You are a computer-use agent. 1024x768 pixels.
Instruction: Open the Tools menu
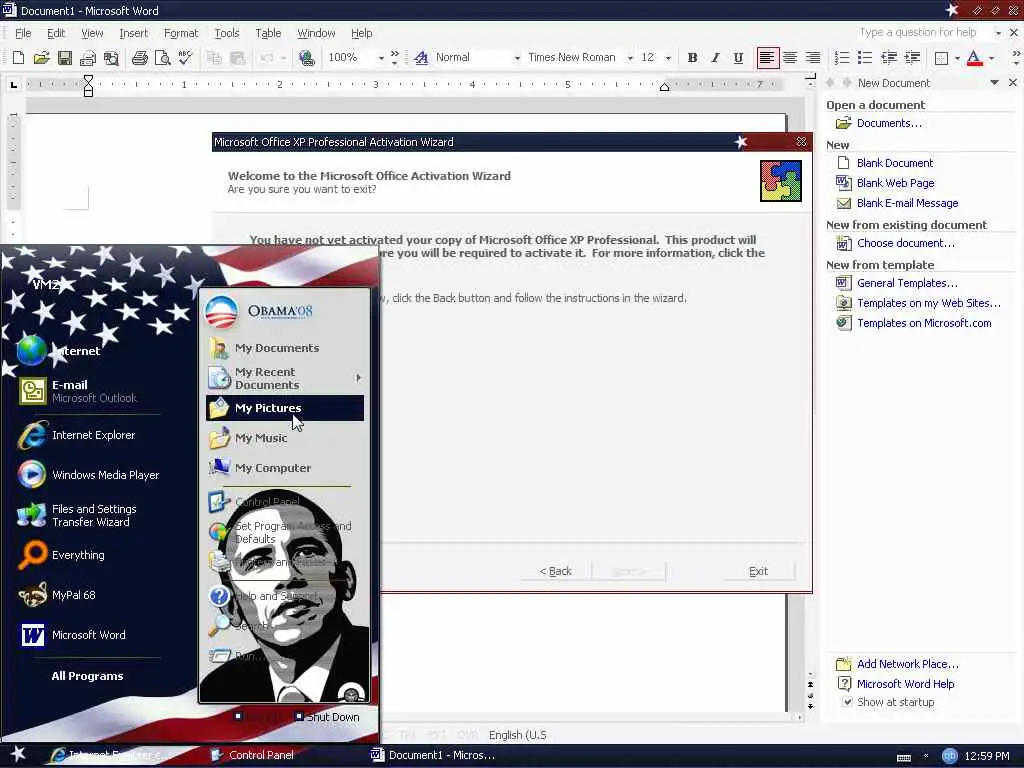(227, 33)
